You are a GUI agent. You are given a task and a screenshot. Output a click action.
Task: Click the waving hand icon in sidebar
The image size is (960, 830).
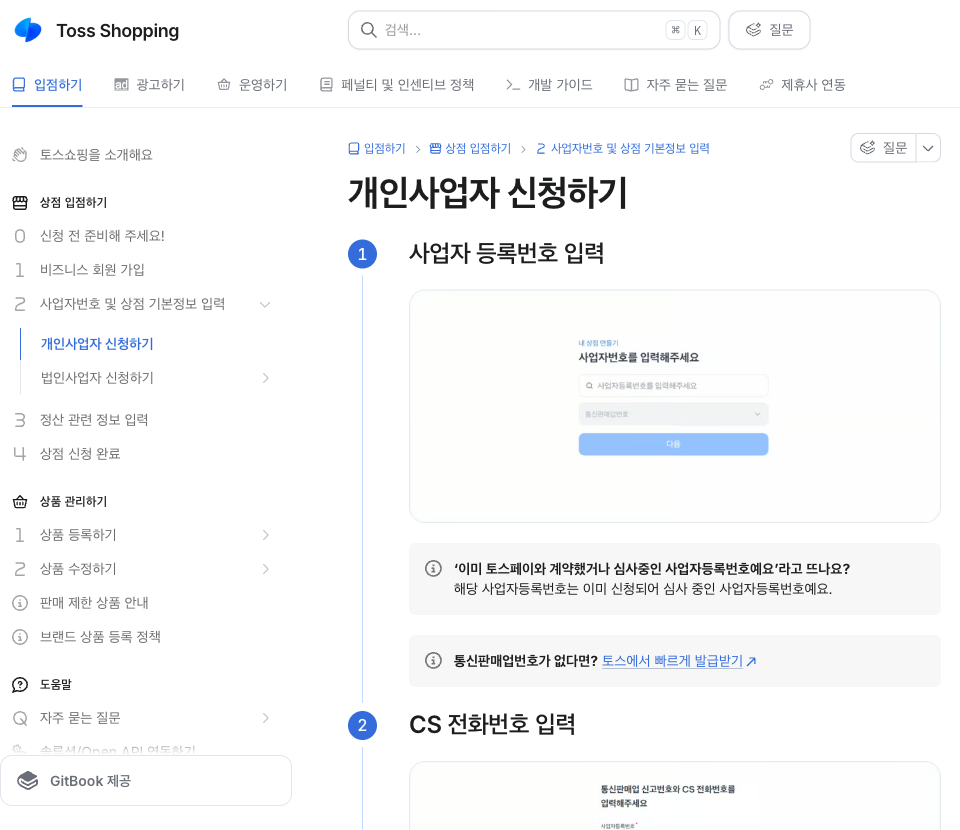click(x=20, y=155)
